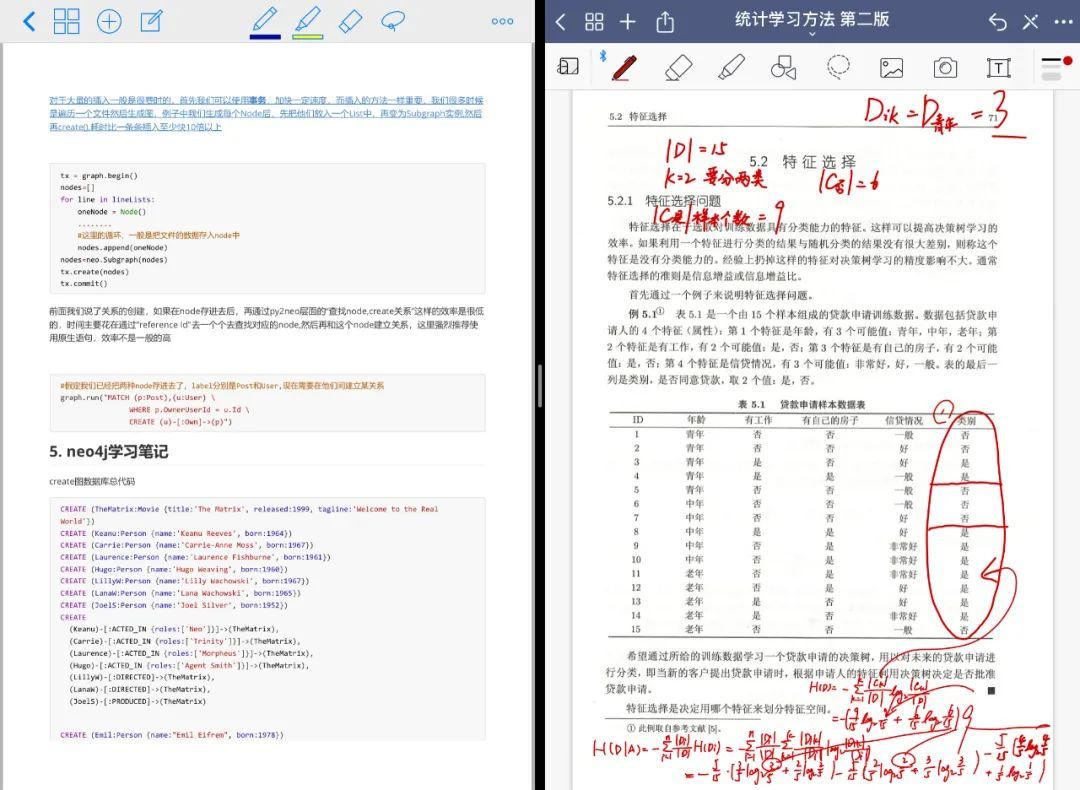Toggle the Bluetooth stylus indicator

pyautogui.click(x=603, y=56)
